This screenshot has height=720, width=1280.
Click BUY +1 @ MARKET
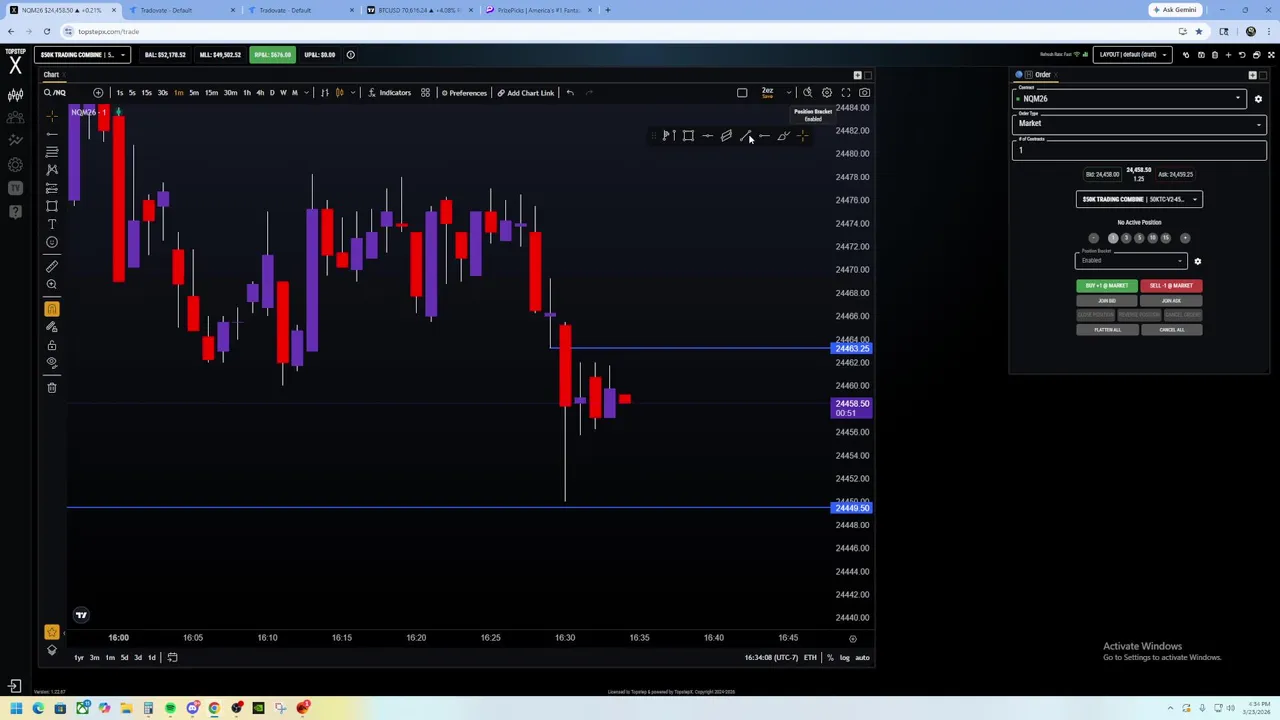coord(1107,286)
